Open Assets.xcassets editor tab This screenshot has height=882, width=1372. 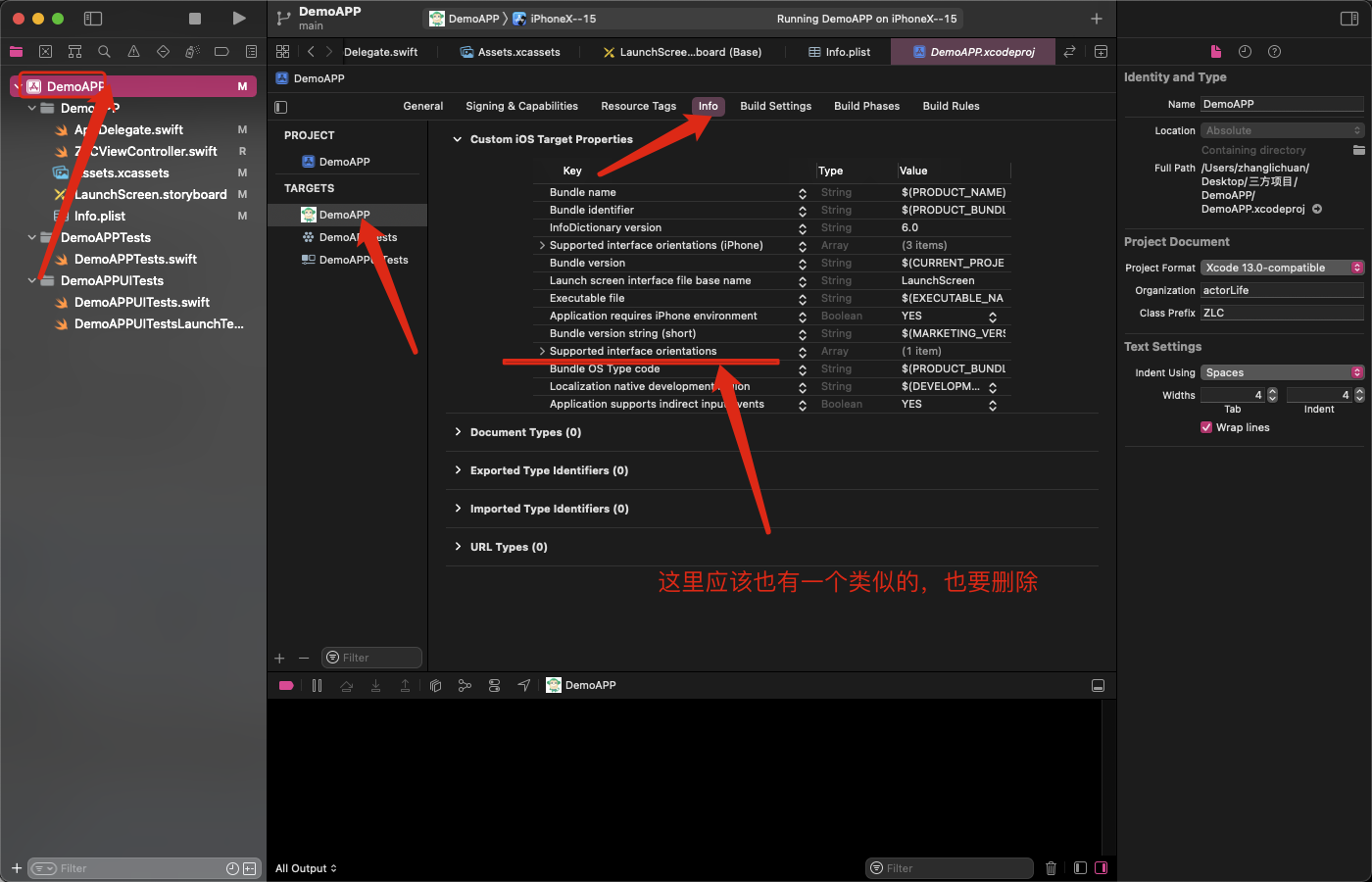click(511, 52)
